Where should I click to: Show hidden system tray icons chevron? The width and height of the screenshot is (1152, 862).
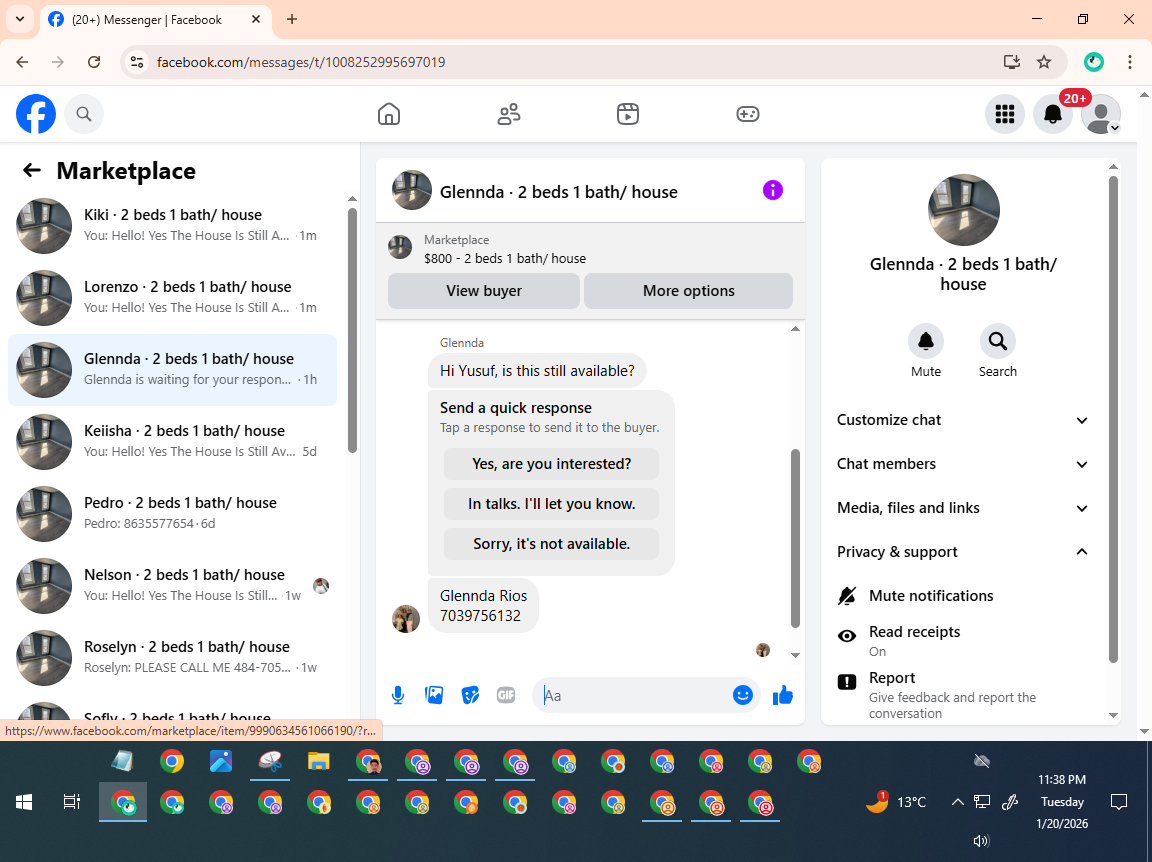click(x=957, y=802)
